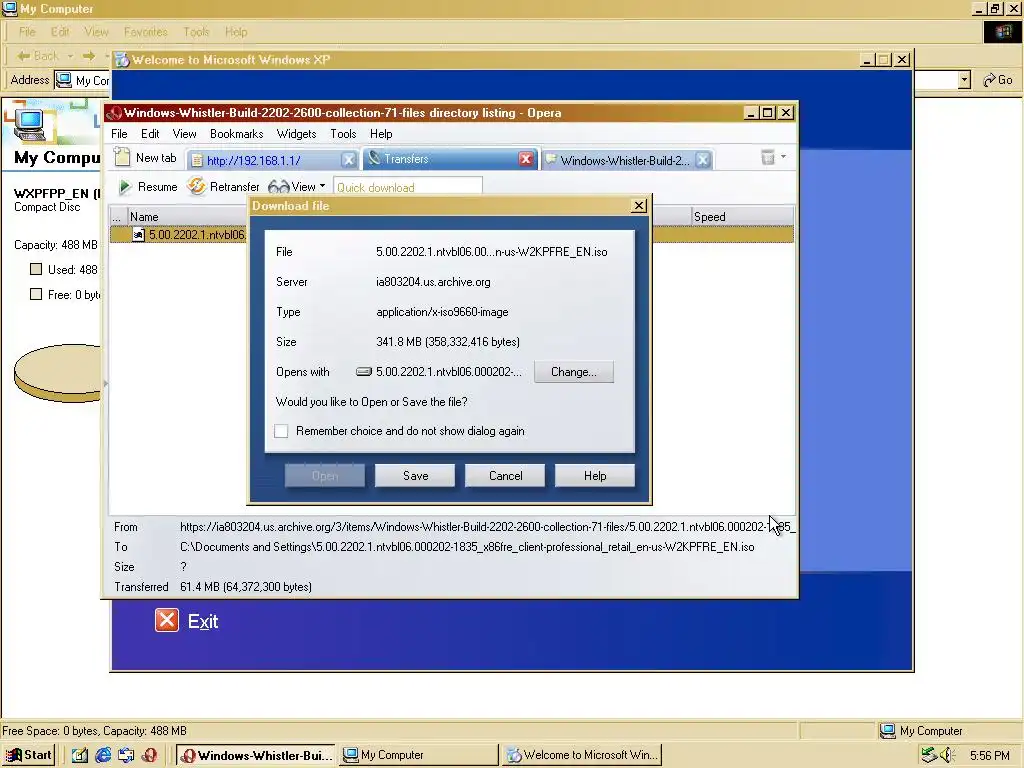This screenshot has width=1024, height=768.
Task: Click the My Computer icon in status bar
Action: [887, 731]
